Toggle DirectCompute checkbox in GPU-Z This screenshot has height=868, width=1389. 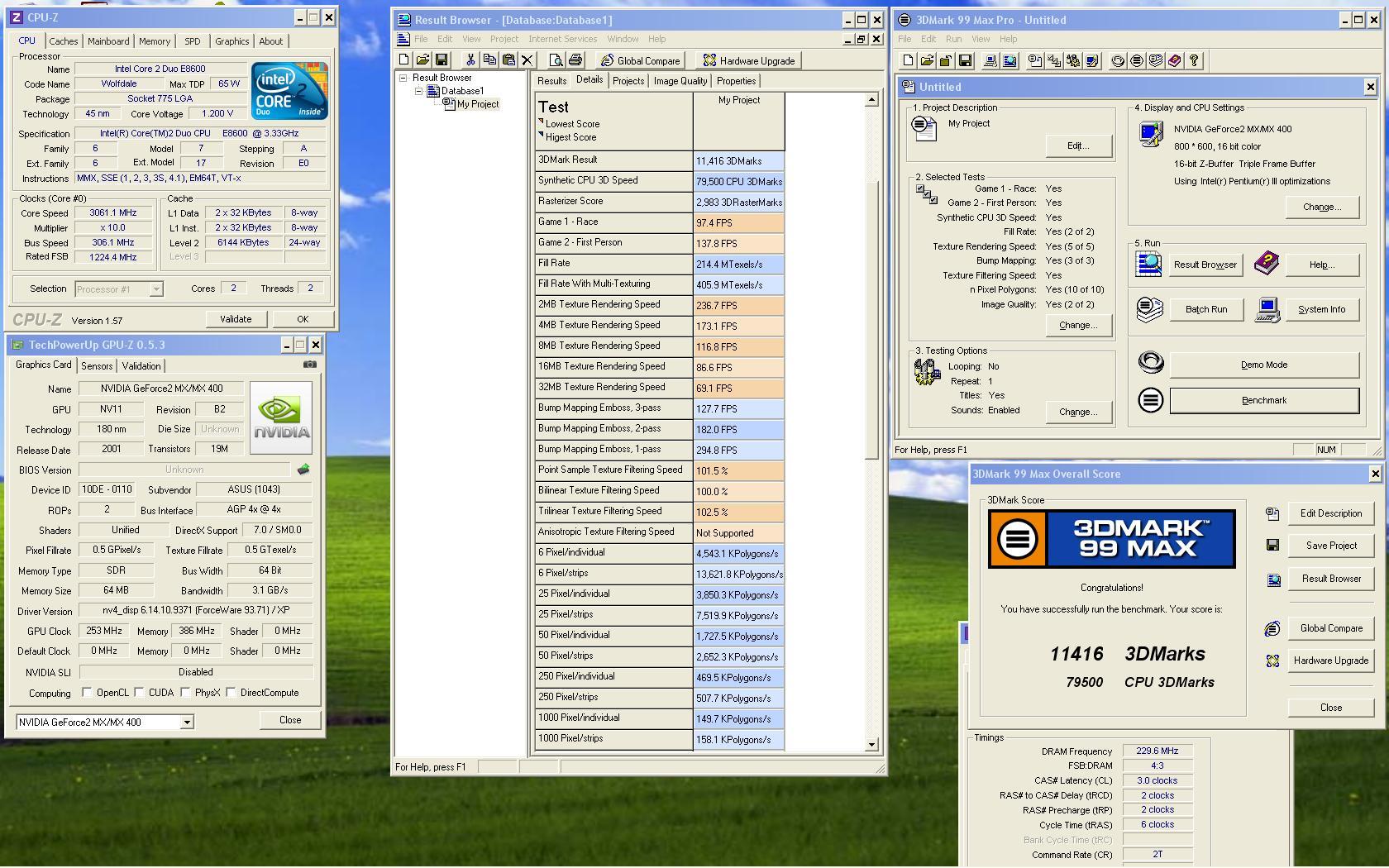pyautogui.click(x=231, y=693)
